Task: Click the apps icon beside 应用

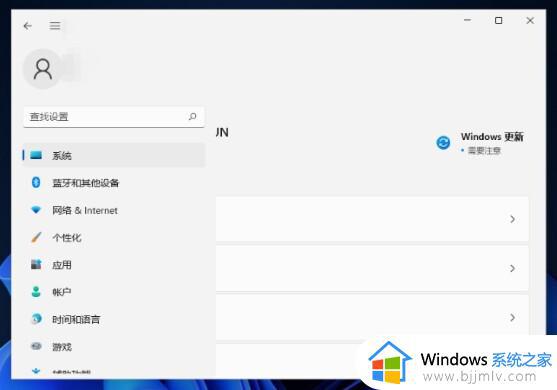Action: 36,264
